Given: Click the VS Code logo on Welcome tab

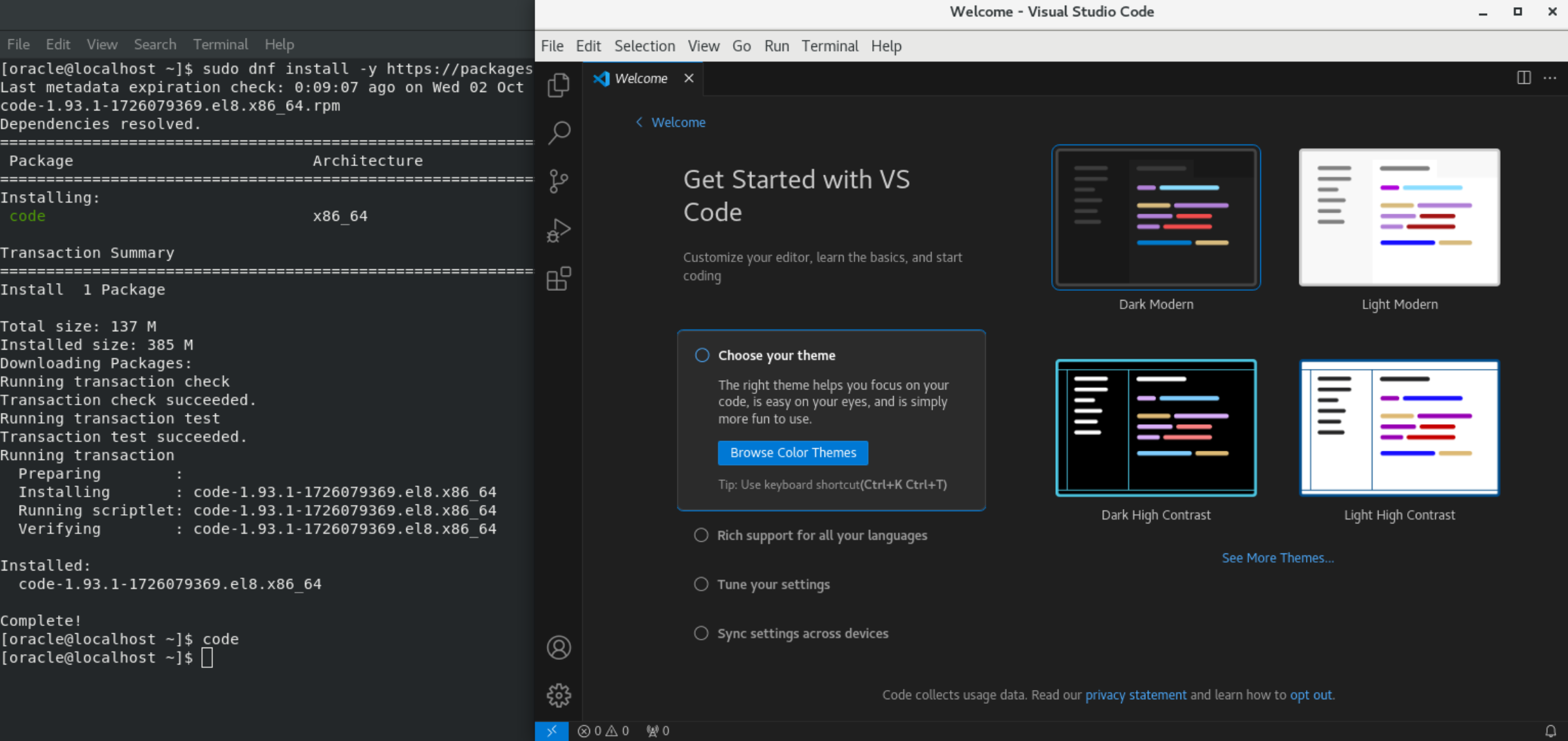Looking at the screenshot, I should (601, 78).
